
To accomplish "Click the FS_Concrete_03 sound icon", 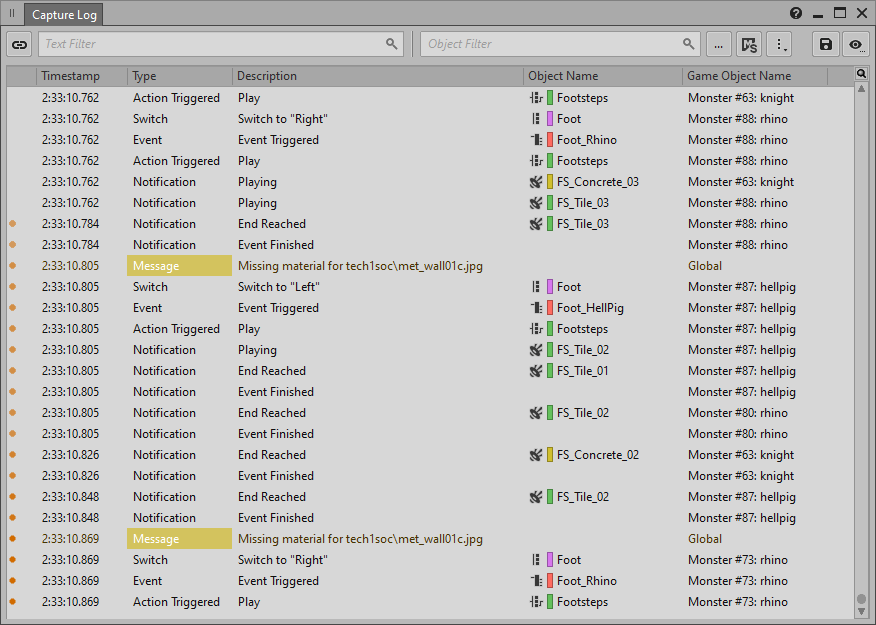I will click(536, 182).
